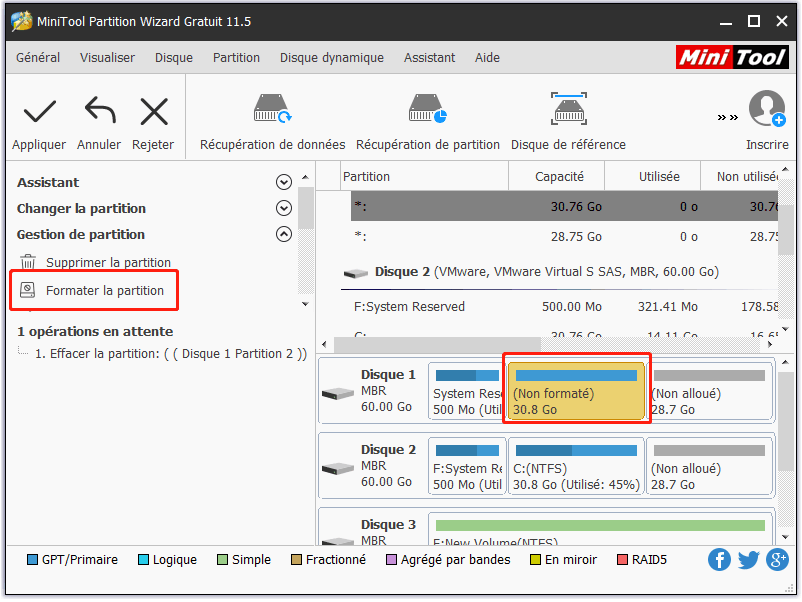
Task: Open the Disque menu
Action: [x=174, y=58]
